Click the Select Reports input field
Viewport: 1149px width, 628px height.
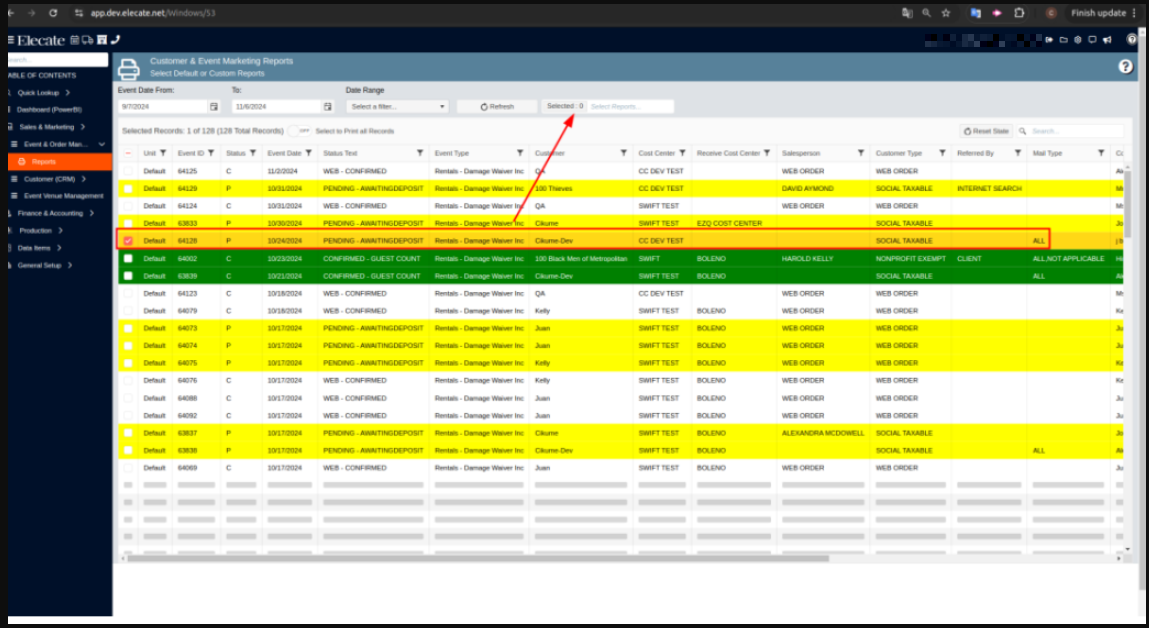pyautogui.click(x=629, y=106)
